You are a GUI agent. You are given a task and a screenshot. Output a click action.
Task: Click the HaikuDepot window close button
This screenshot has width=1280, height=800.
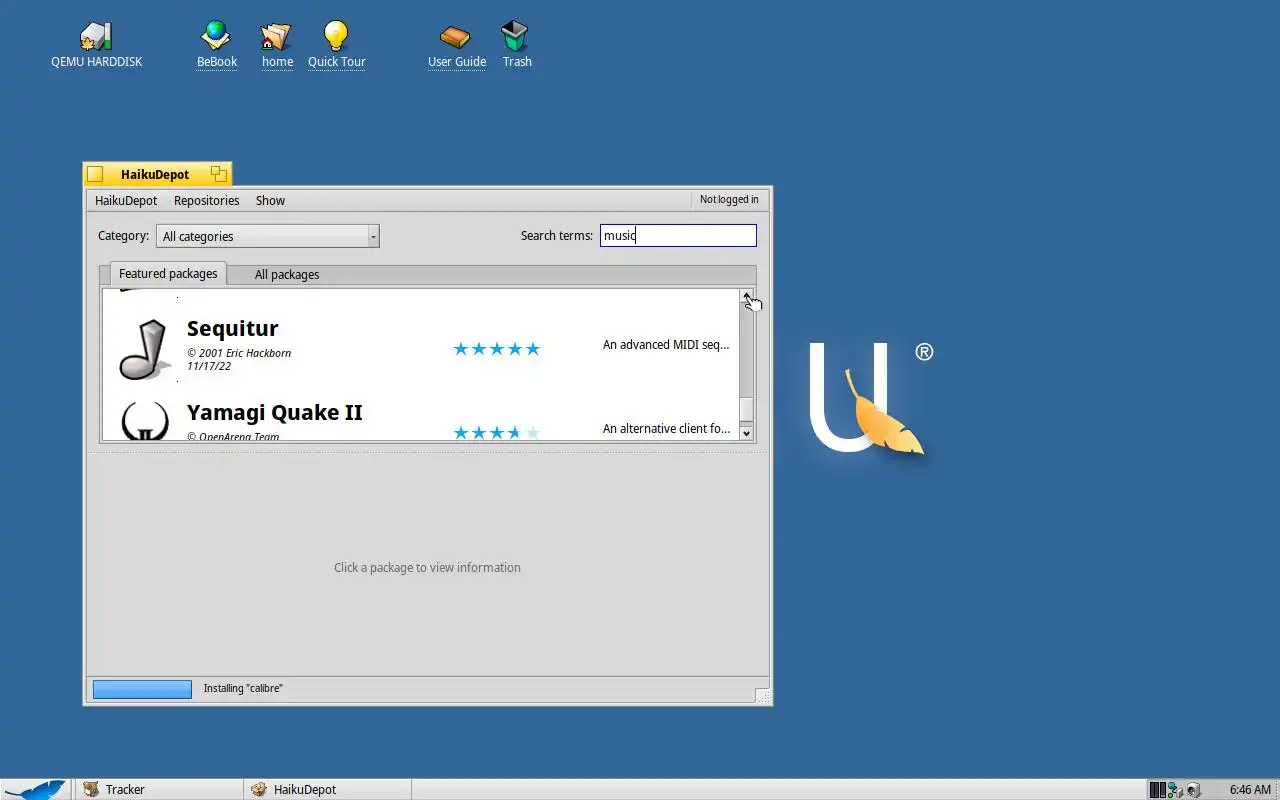[95, 174]
